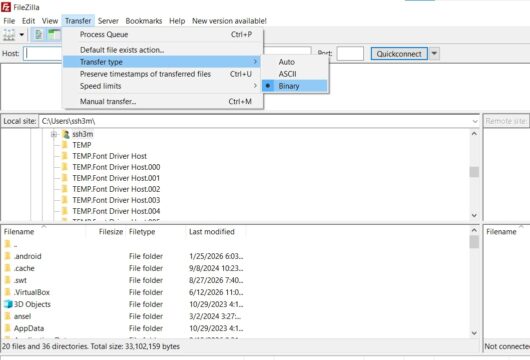Select TEMP.Font Driver Host.004 folder
Viewport: 530px width, 360px height.
[x=116, y=211]
